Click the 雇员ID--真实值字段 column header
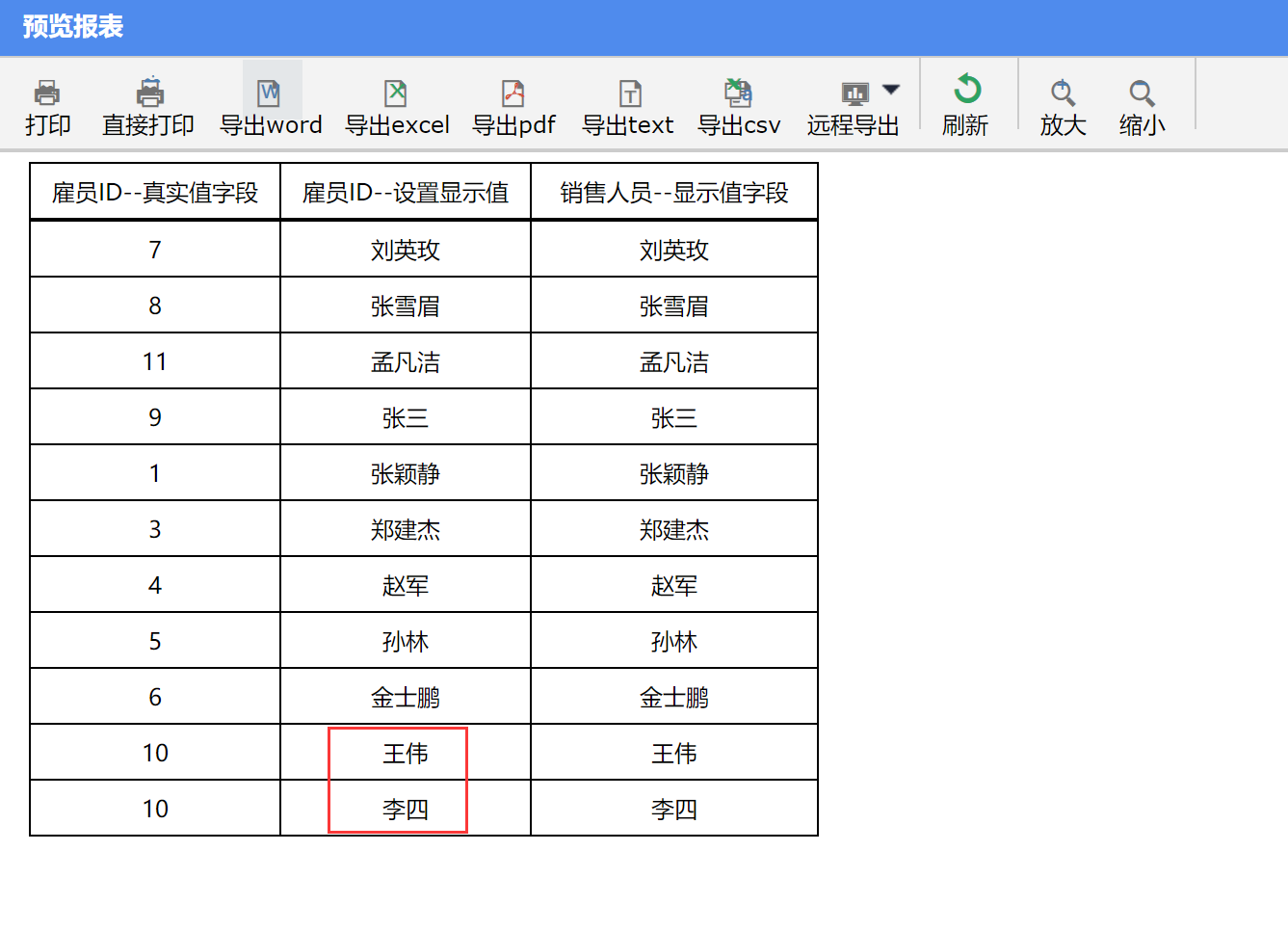 [155, 193]
